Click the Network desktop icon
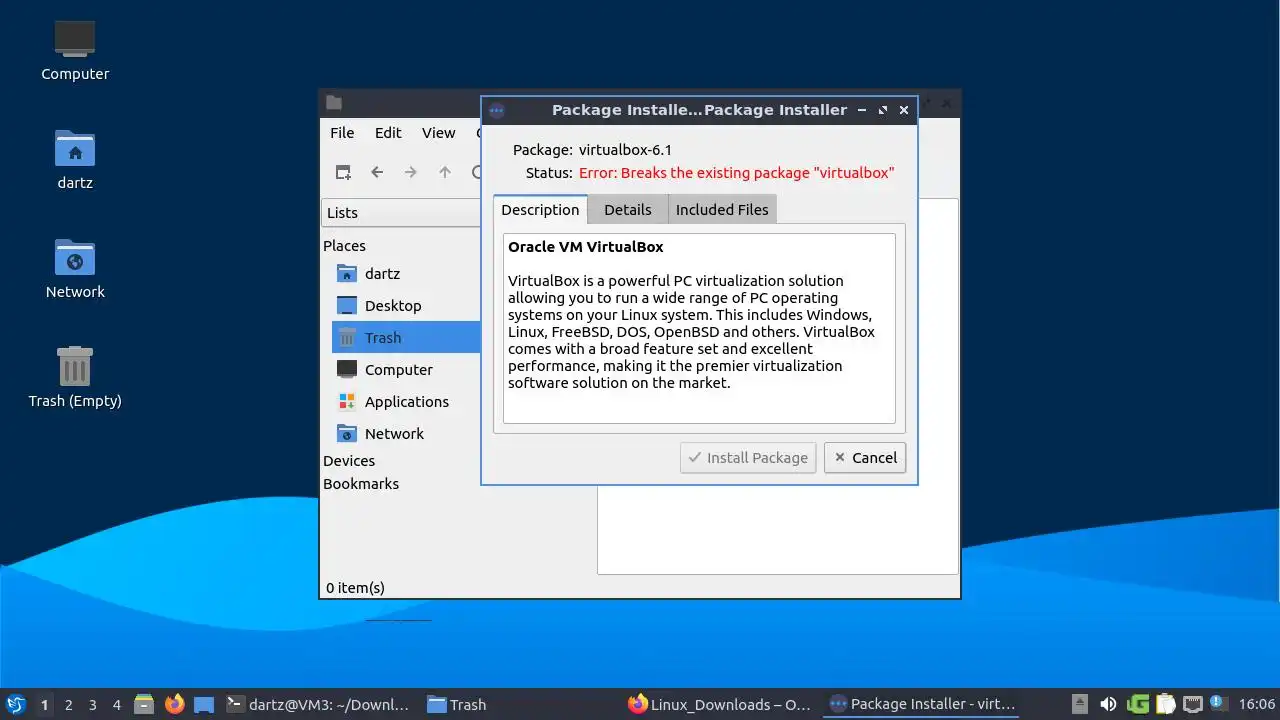The height and width of the screenshot is (720, 1280). [x=75, y=268]
